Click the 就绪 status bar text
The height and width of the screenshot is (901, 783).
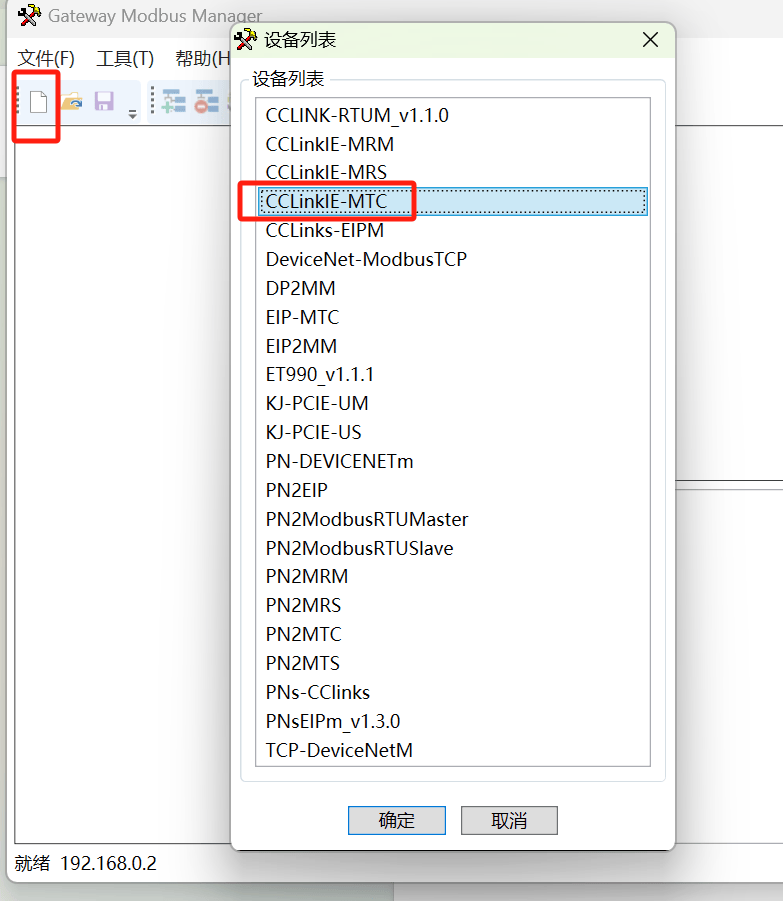[x=32, y=863]
